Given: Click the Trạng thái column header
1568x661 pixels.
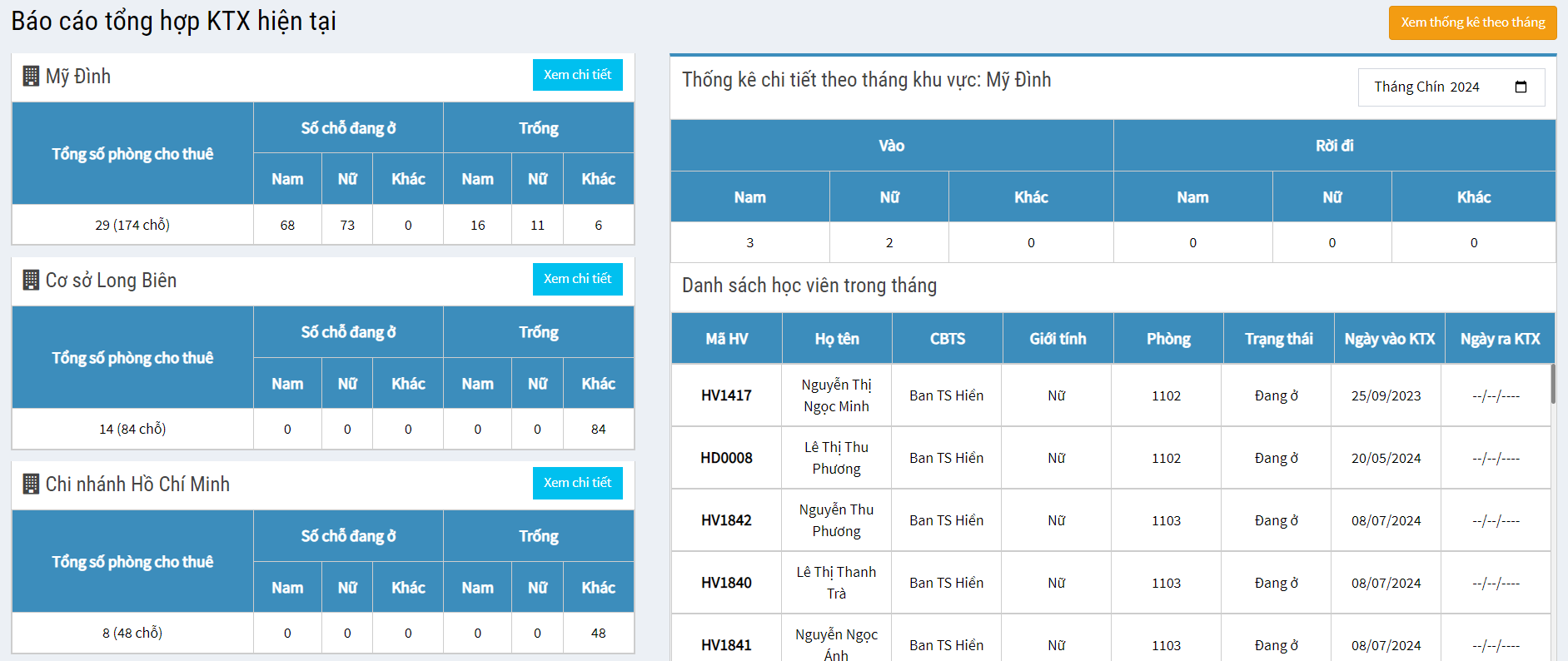Looking at the screenshot, I should pos(1278,339).
